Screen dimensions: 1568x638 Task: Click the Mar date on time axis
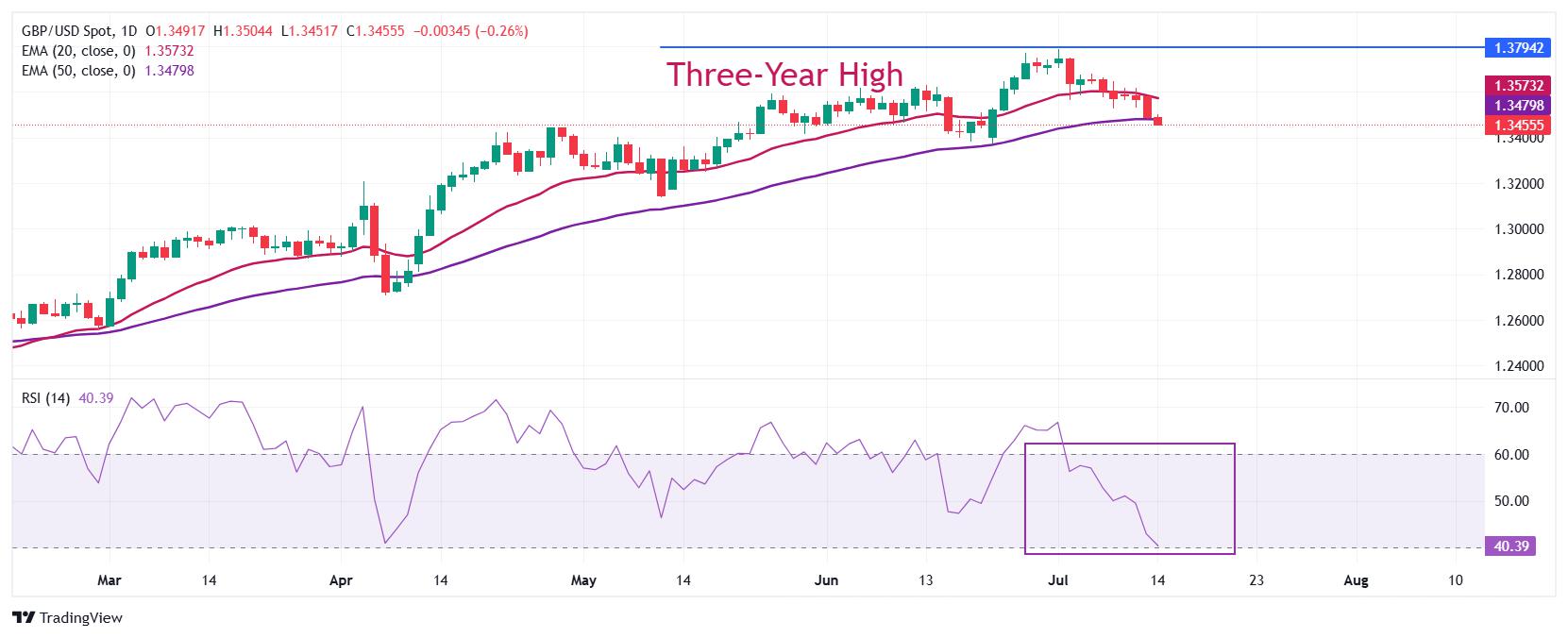pyautogui.click(x=110, y=581)
